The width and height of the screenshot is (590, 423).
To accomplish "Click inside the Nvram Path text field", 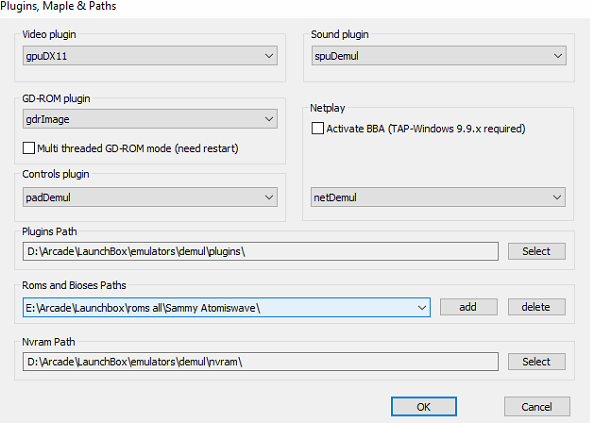I will tap(260, 362).
